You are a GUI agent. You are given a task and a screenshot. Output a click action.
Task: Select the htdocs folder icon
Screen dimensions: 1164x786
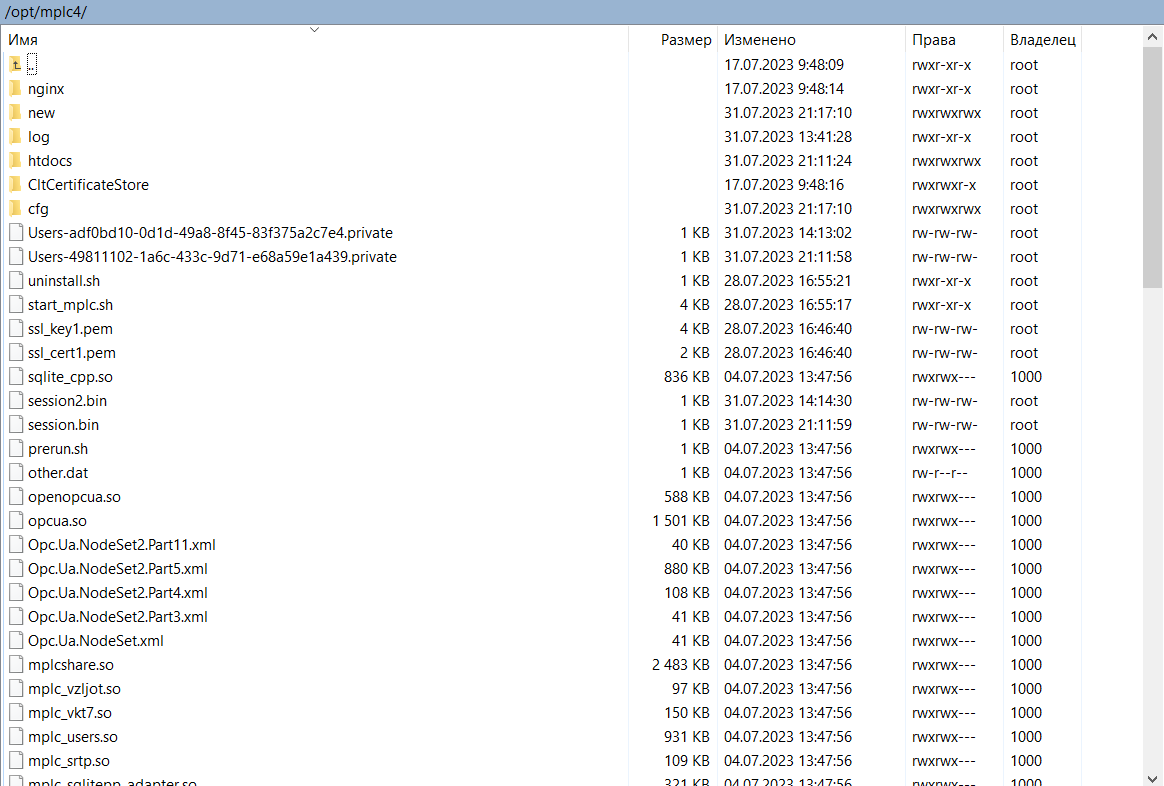[x=16, y=161]
